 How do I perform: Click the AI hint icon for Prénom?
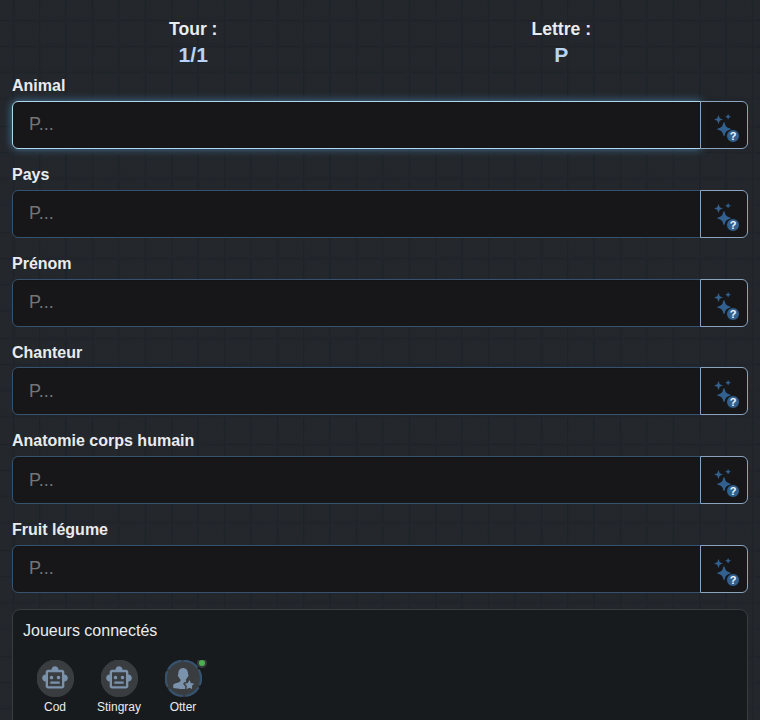(x=724, y=303)
